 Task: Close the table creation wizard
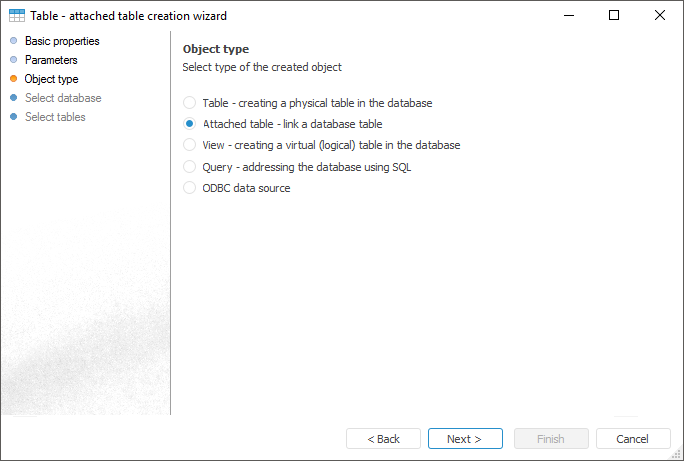click(x=660, y=16)
